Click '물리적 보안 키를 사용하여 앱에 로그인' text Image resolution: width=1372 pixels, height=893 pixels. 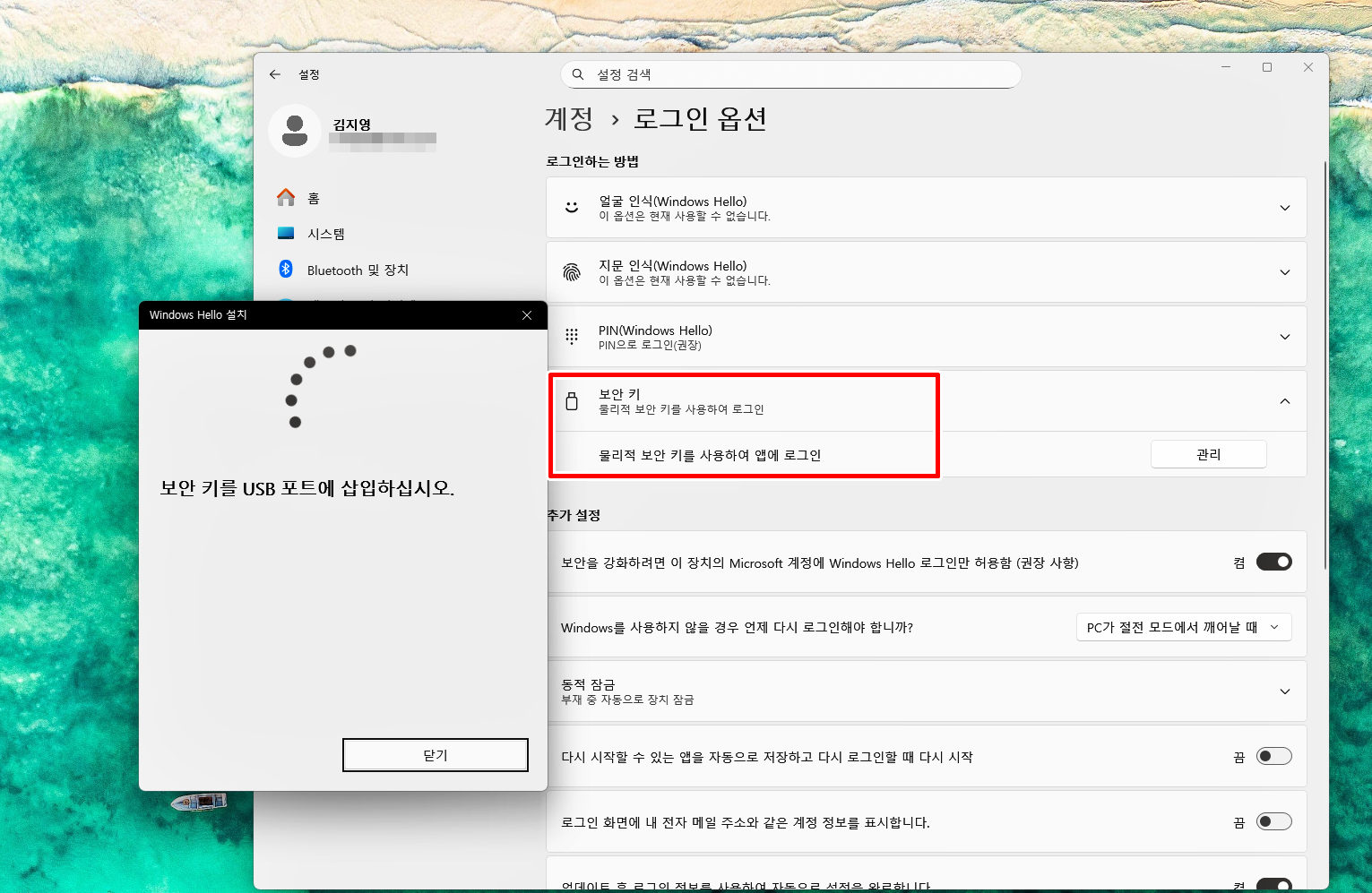(710, 455)
